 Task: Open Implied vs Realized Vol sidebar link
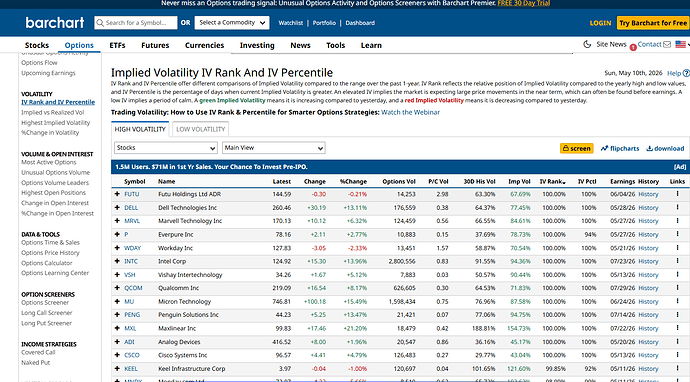(52, 113)
